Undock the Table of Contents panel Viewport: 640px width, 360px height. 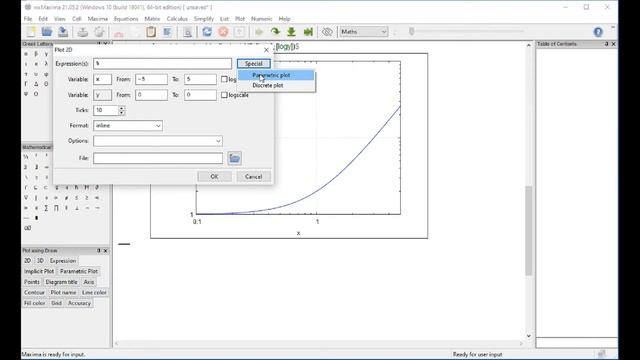[606, 44]
